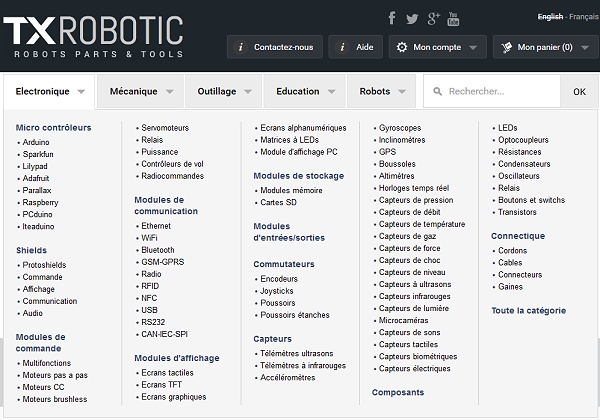600x420 pixels.
Task: Open the Google Plus icon
Action: coord(433,18)
